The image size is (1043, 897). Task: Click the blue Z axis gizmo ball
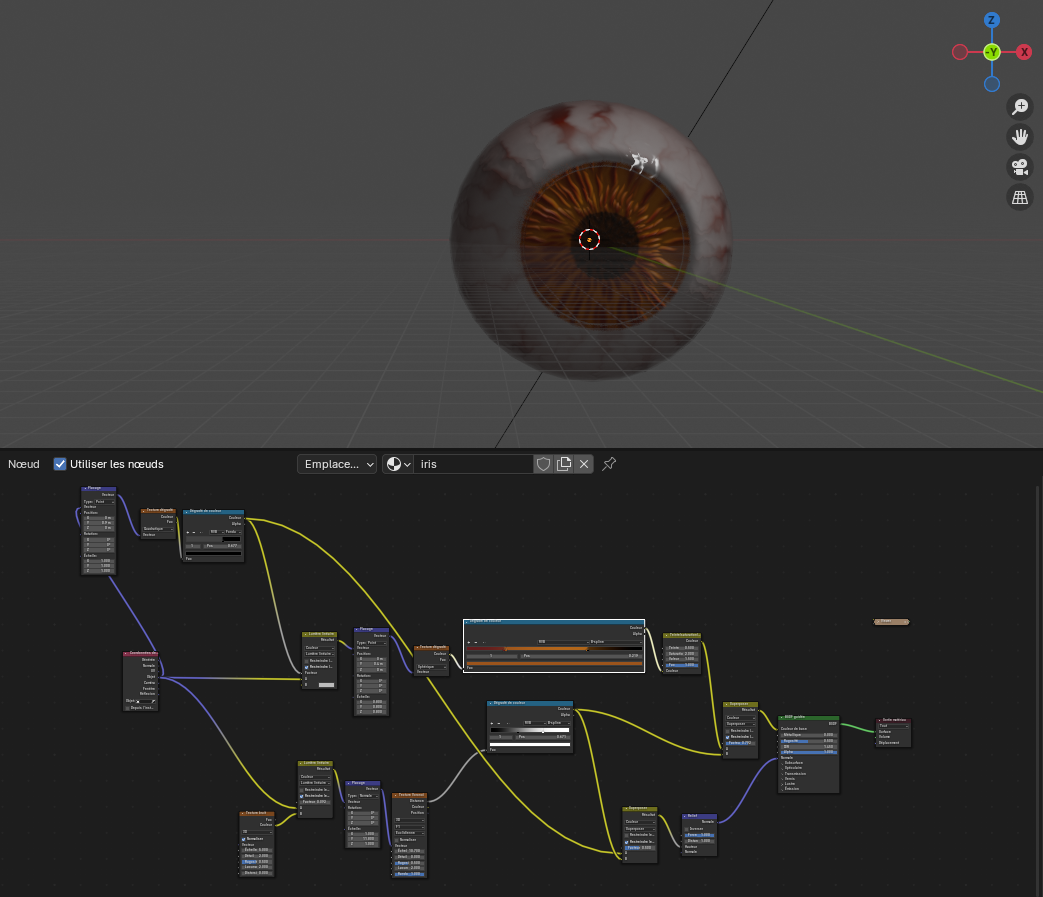[x=991, y=20]
